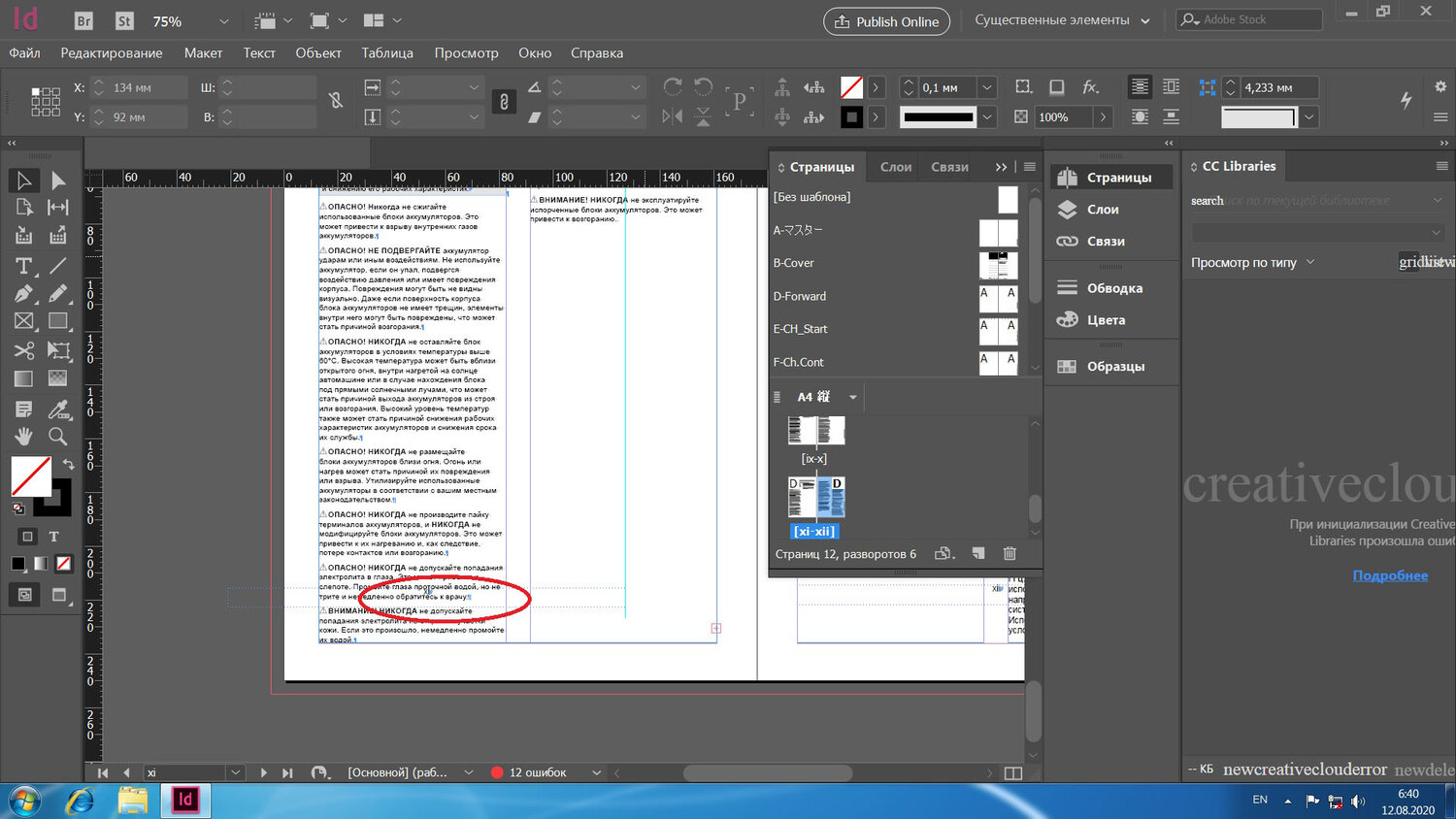Open the Файл menu
The height and width of the screenshot is (819, 1456).
[25, 53]
